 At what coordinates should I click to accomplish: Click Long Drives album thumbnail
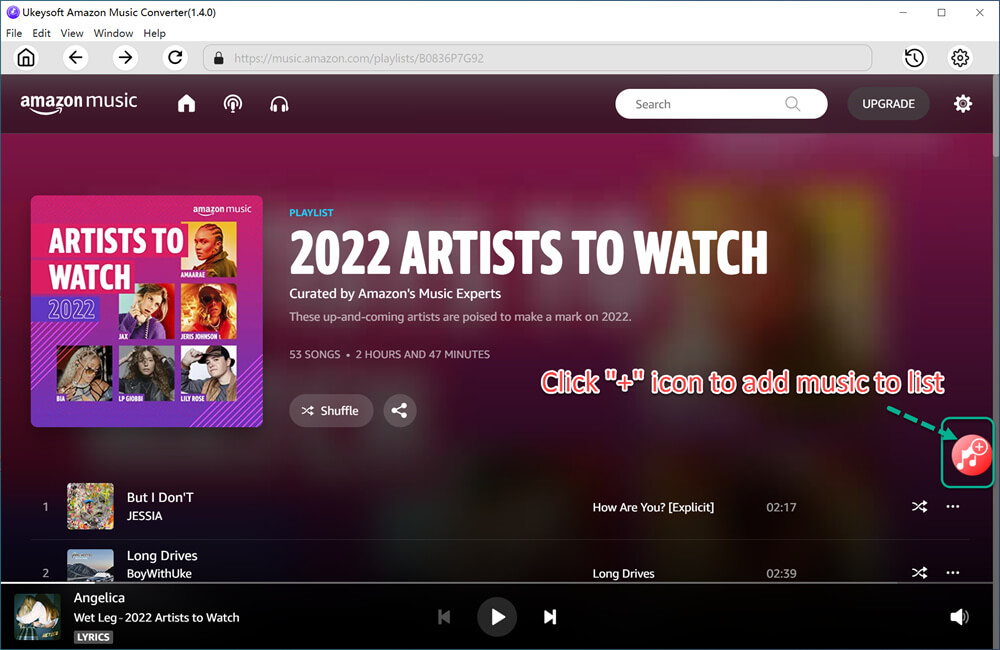(x=91, y=565)
